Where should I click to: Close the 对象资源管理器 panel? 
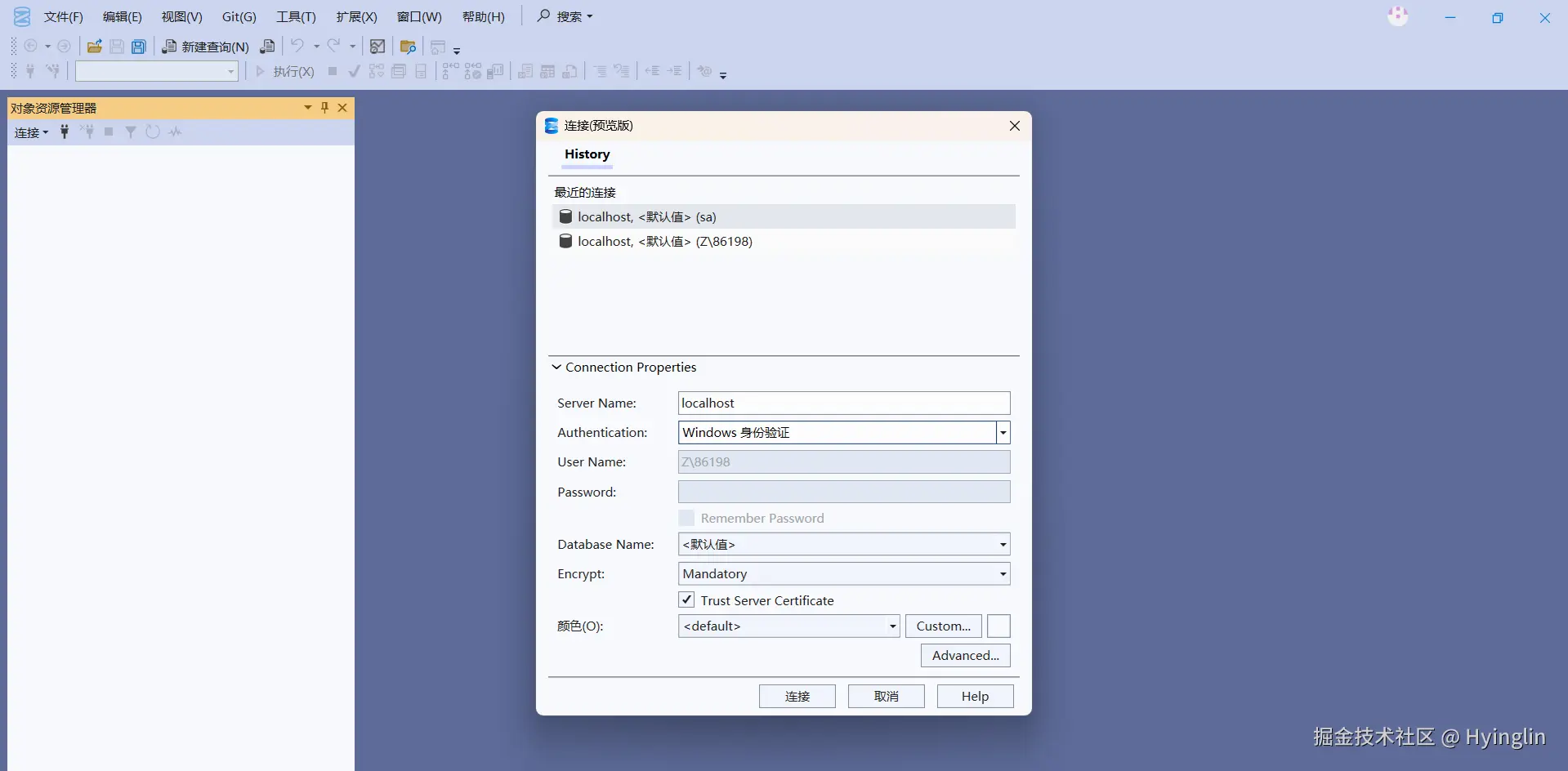(342, 107)
